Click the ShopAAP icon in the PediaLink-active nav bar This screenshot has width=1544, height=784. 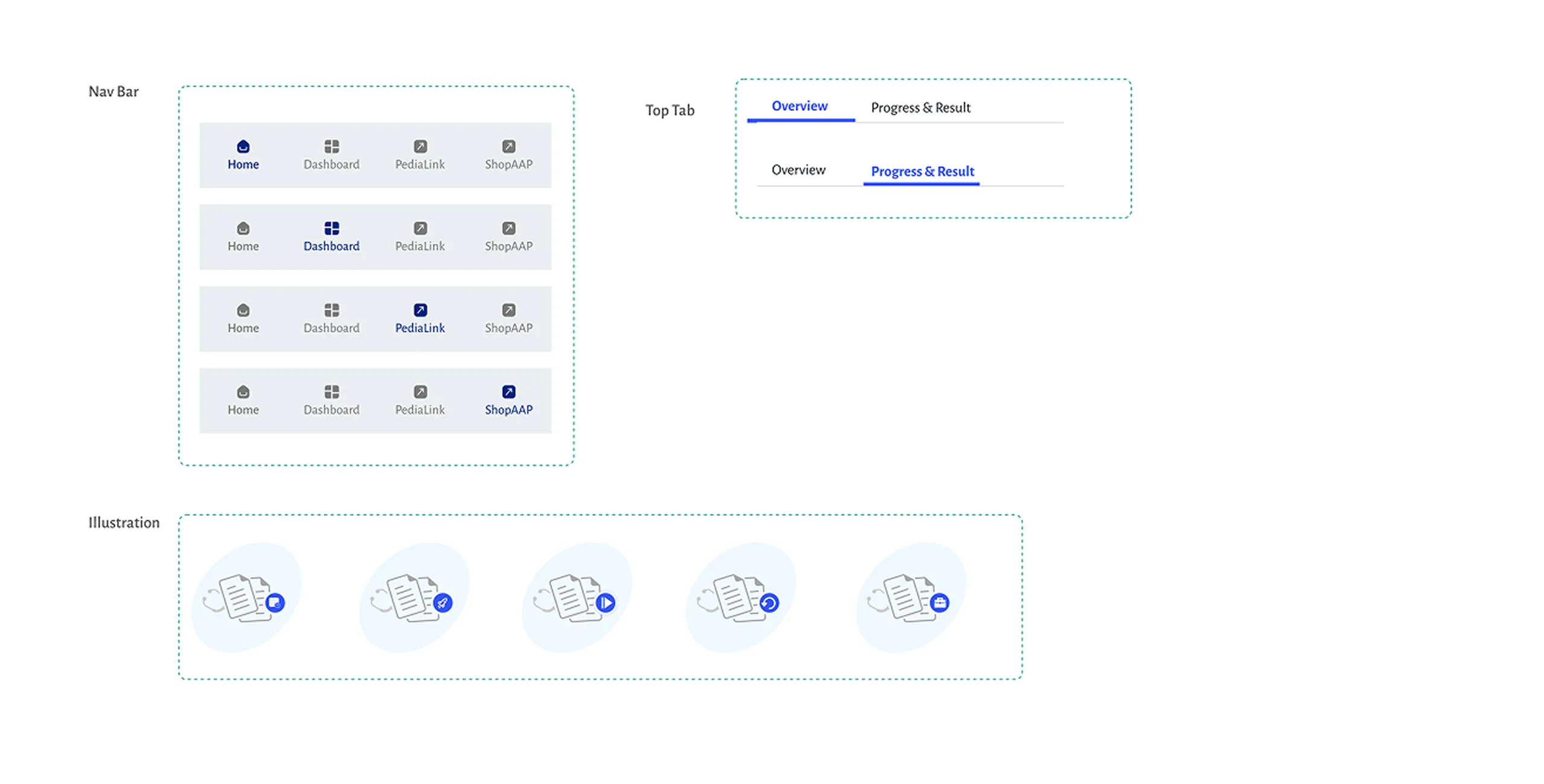click(508, 310)
